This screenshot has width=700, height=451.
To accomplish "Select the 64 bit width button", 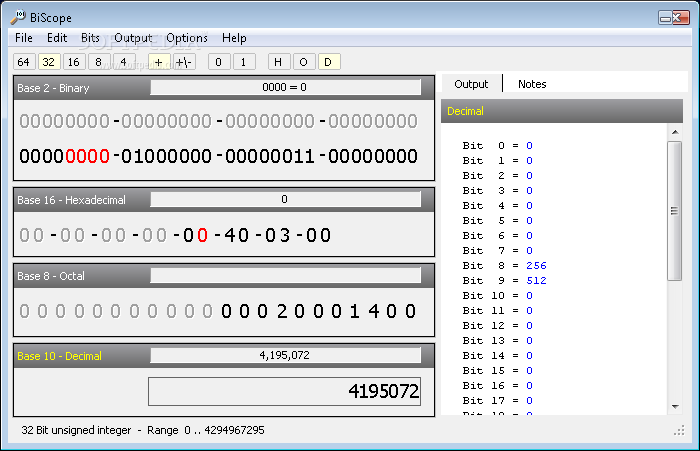I will [x=24, y=62].
